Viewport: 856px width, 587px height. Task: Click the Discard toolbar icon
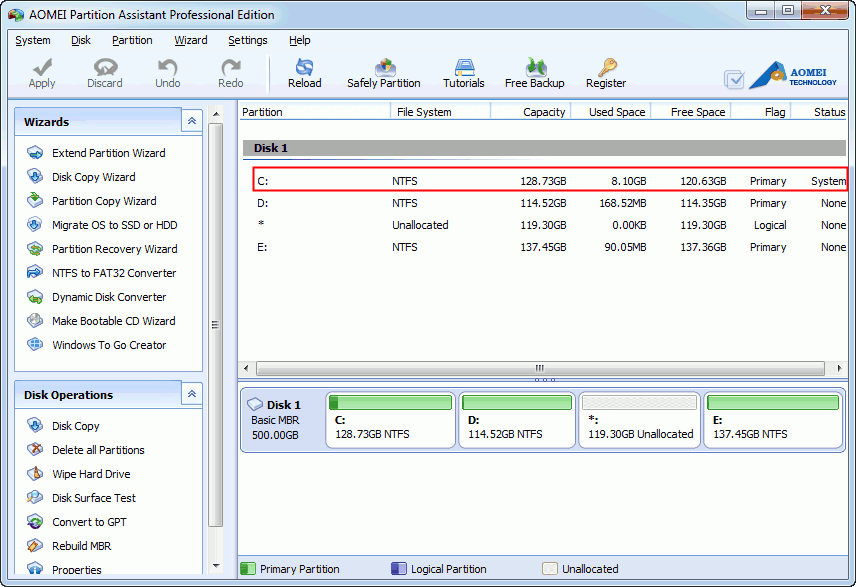point(105,67)
